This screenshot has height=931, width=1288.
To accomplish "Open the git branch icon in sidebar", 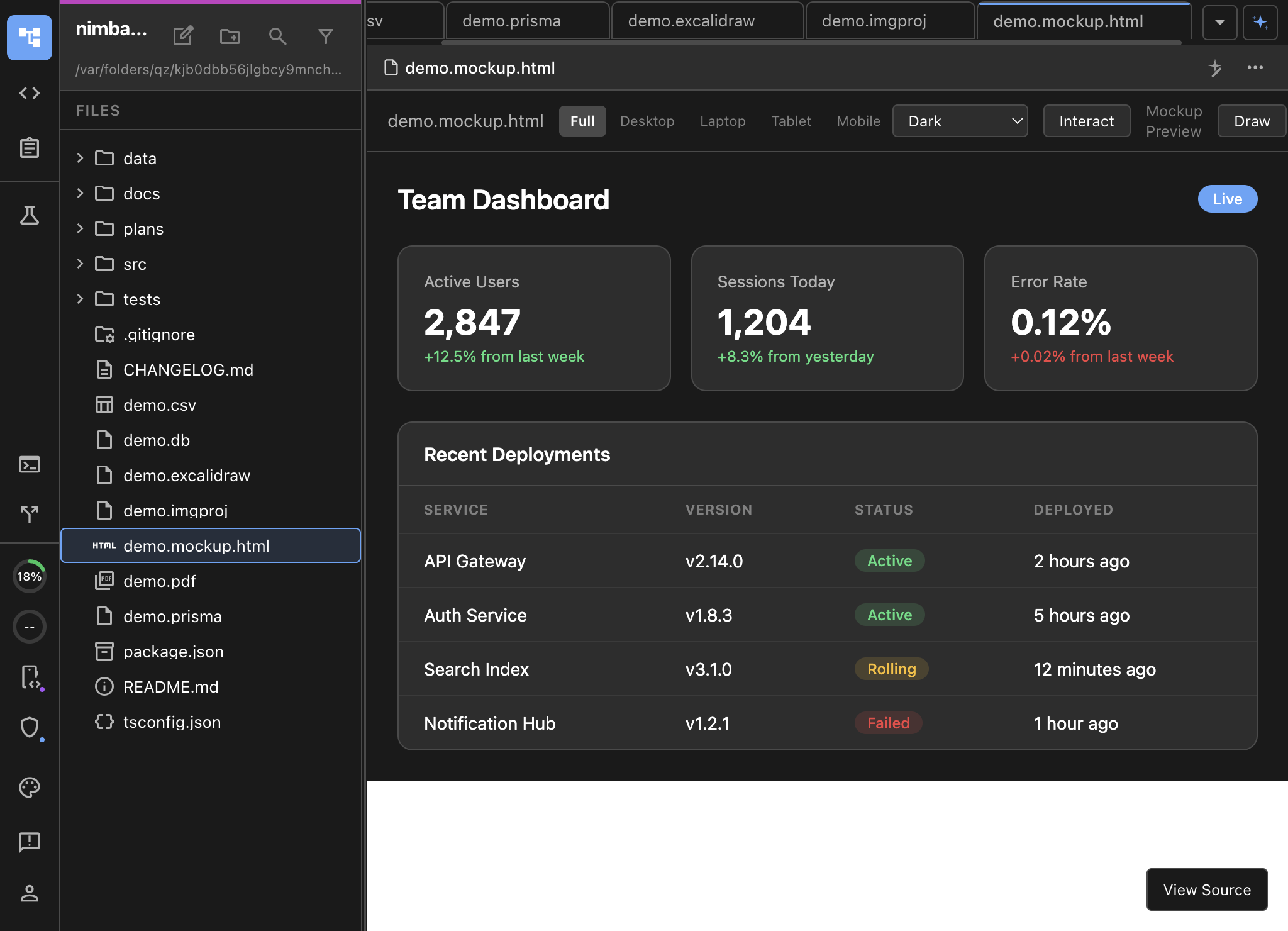I will click(x=29, y=514).
